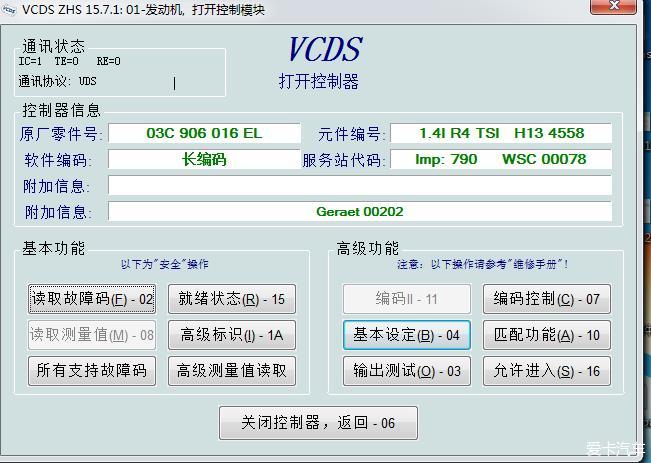The image size is (651, 463).
Task: Click the 读取测量值(M) - 08 button
Action: [92, 335]
